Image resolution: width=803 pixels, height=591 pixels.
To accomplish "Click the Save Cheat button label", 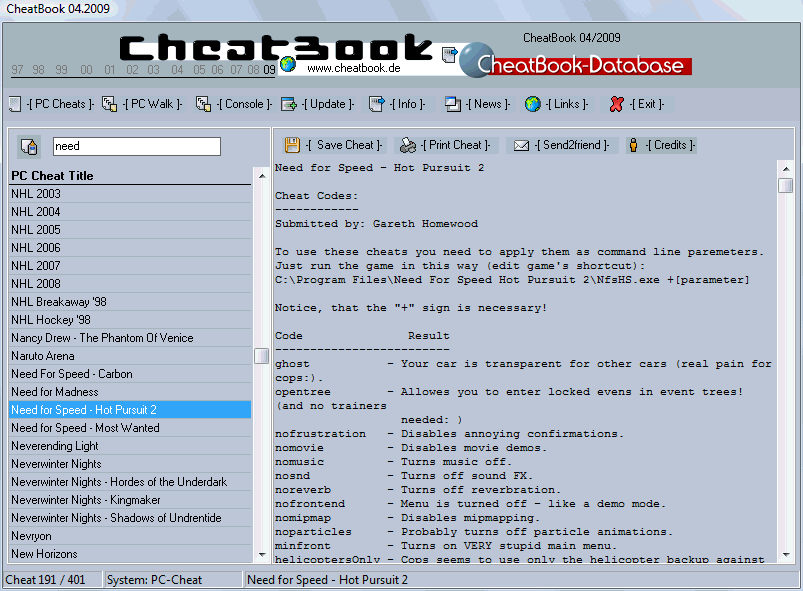I will [x=344, y=145].
